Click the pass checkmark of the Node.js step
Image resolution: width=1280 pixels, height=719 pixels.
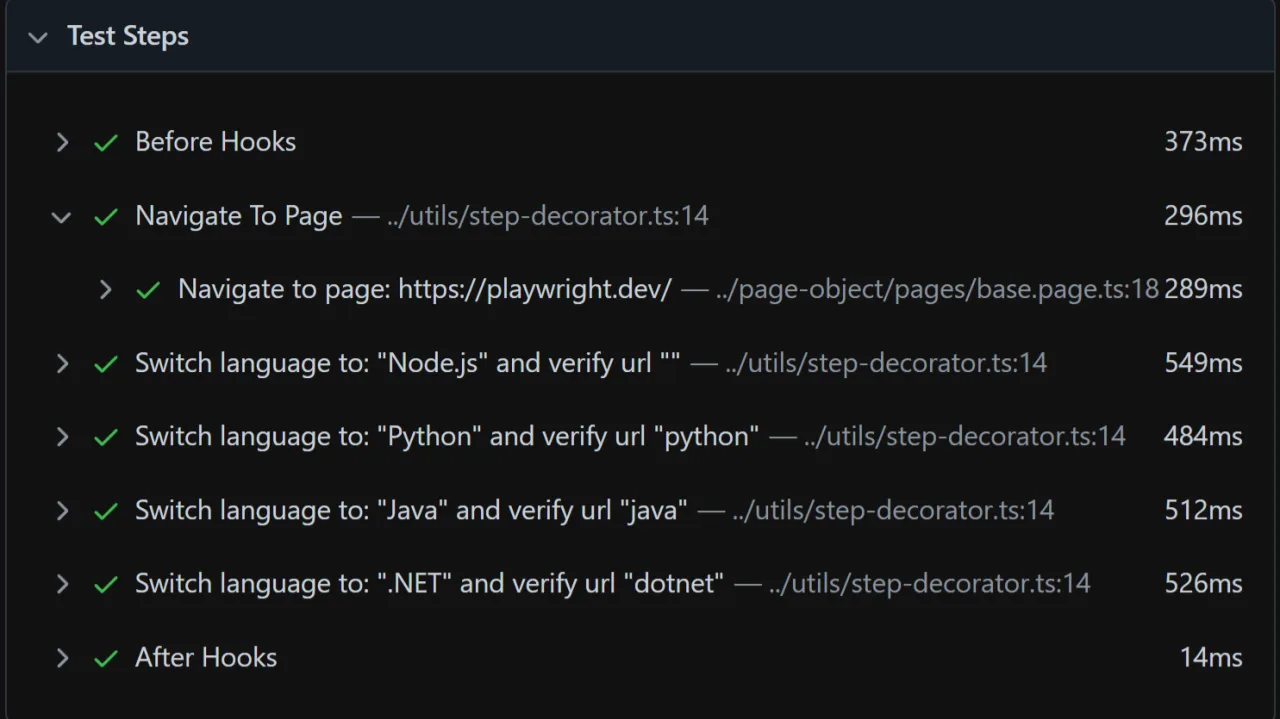(x=106, y=364)
